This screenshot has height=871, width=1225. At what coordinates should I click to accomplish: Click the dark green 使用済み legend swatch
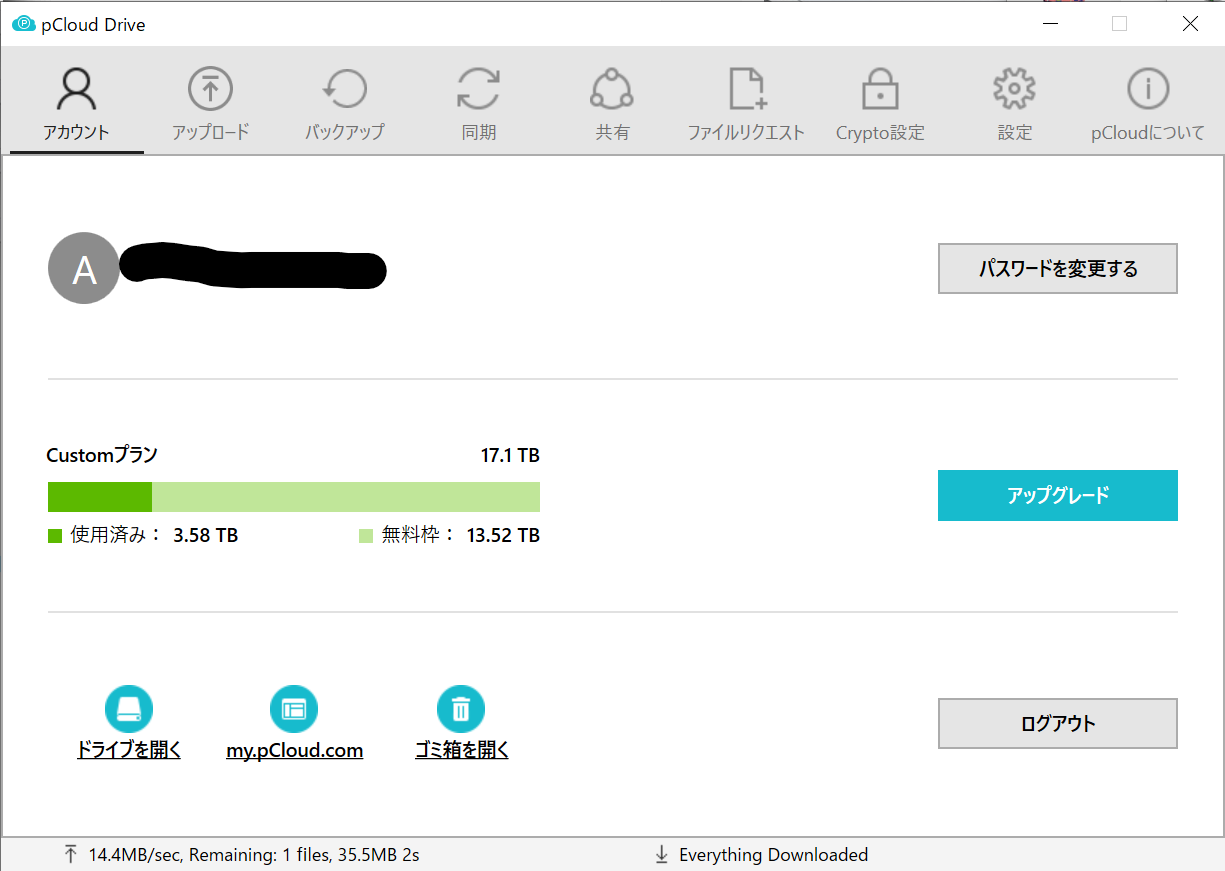[55, 536]
